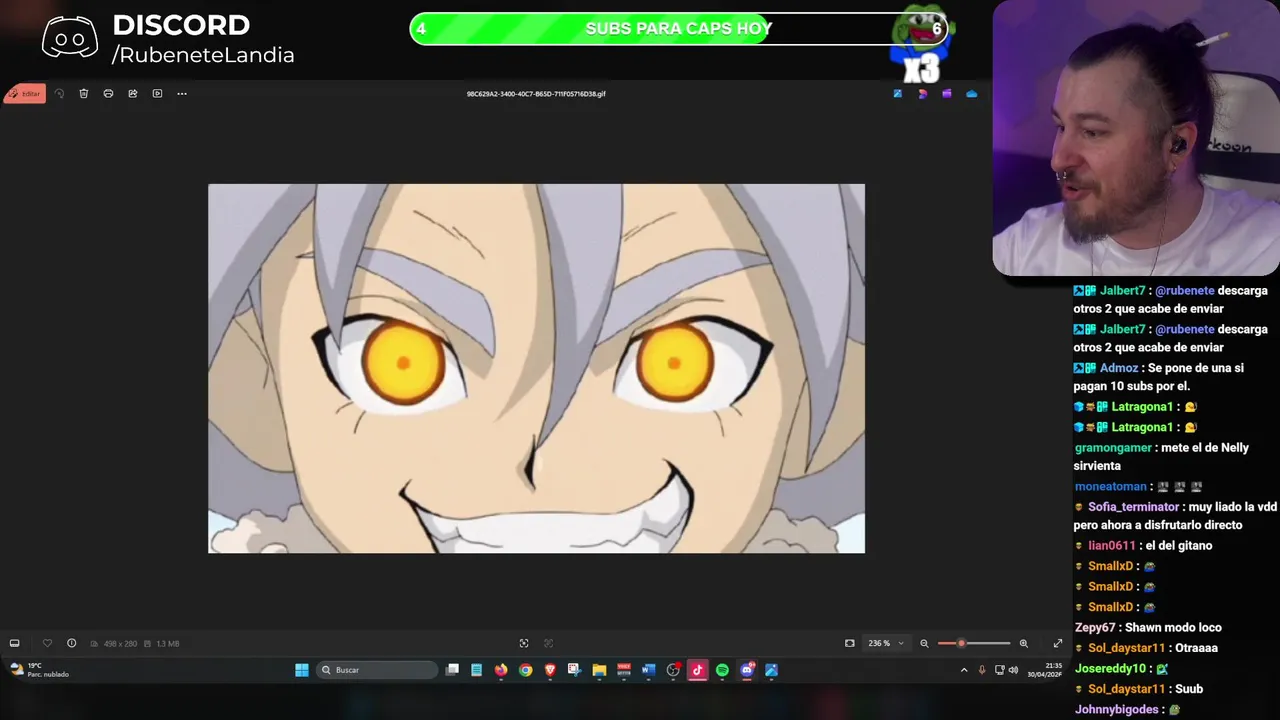Click the dimmed icon next to scan text
Image resolution: width=1280 pixels, height=720 pixels.
pos(548,643)
